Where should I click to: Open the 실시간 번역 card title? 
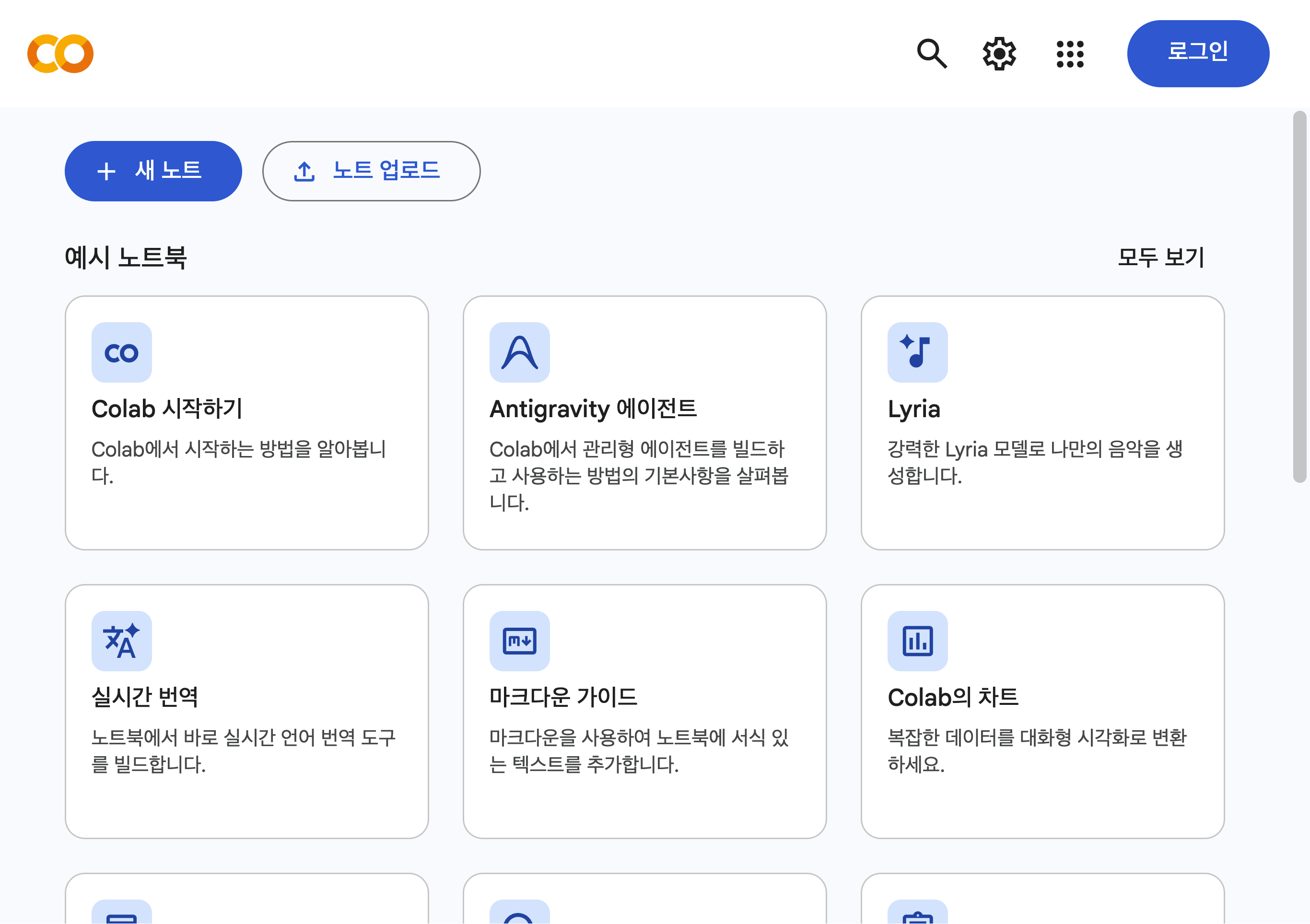[145, 697]
